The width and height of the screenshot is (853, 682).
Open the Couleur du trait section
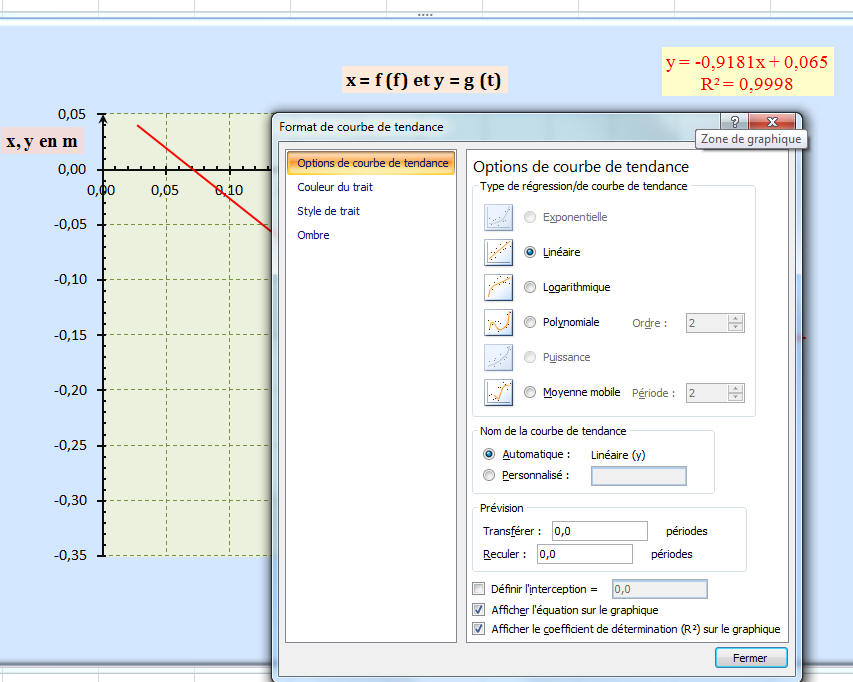(335, 187)
